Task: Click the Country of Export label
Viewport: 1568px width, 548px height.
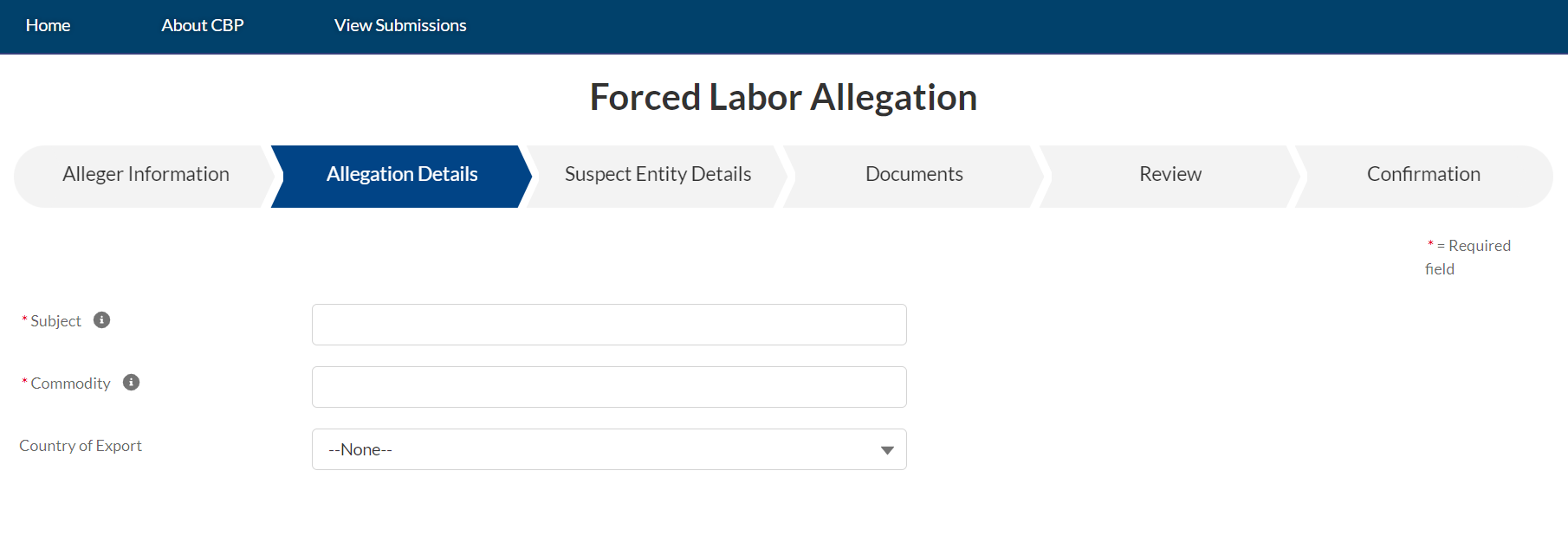Action: pos(81,446)
